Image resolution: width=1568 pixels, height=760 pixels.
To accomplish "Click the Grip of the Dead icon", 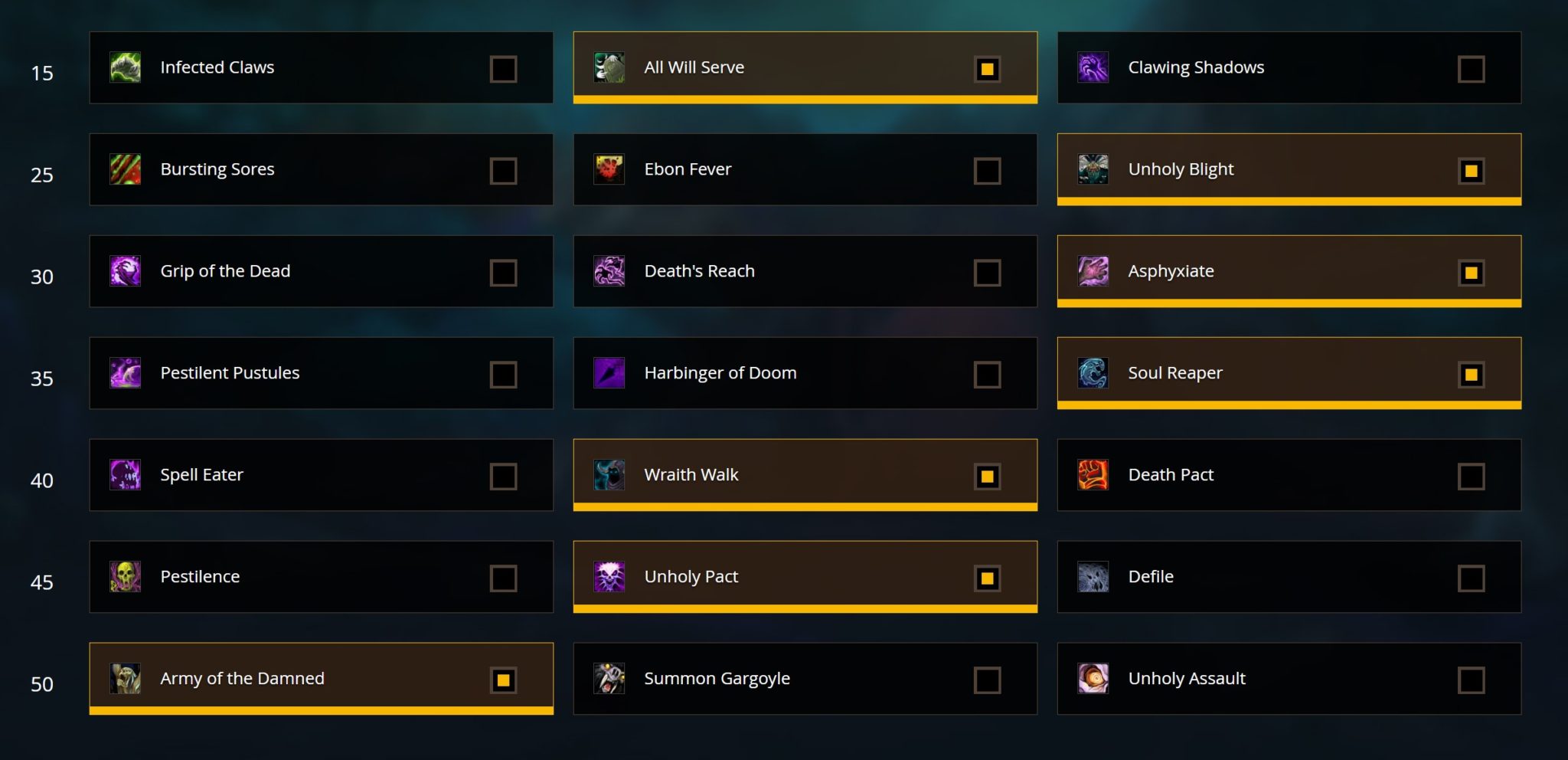I will click(x=125, y=271).
